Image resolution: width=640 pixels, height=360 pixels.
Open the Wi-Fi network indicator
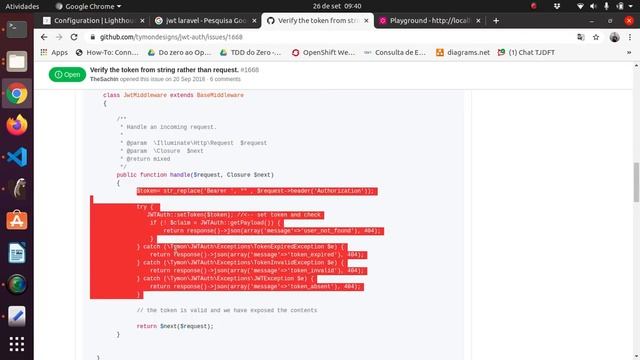tap(580, 6)
